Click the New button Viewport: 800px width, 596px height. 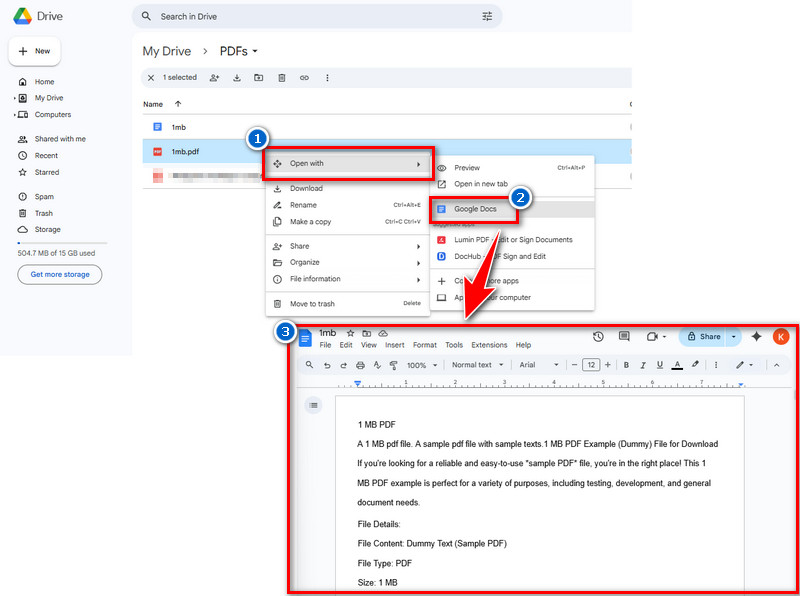(x=35, y=52)
